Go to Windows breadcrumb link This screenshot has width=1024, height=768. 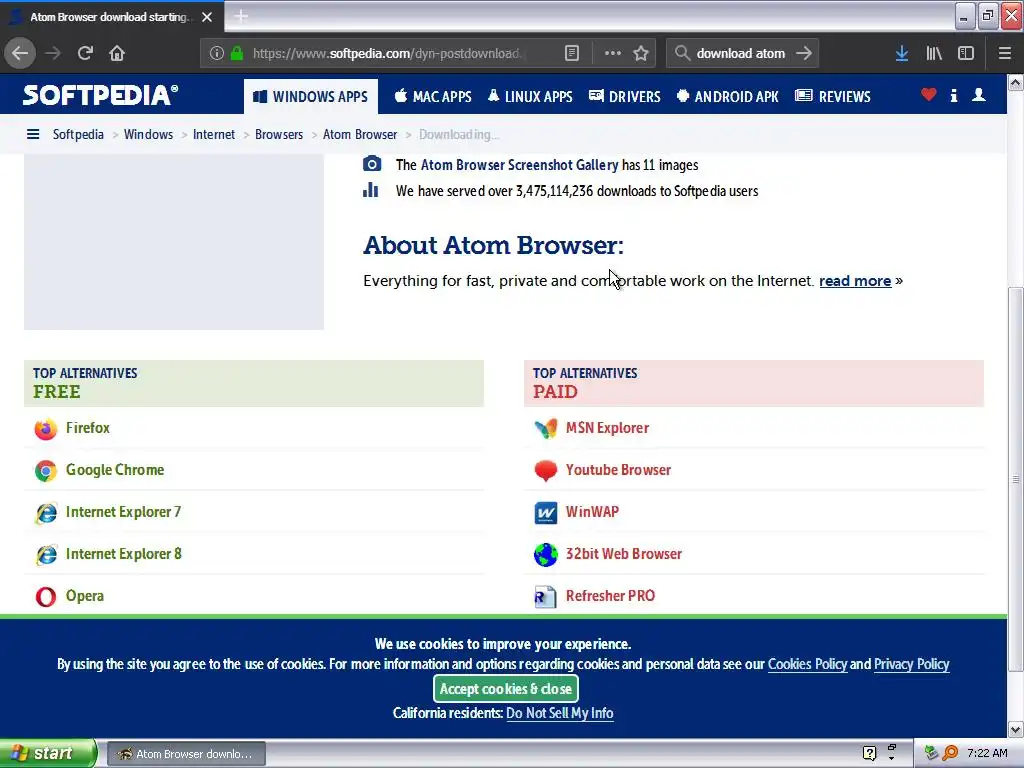click(148, 135)
